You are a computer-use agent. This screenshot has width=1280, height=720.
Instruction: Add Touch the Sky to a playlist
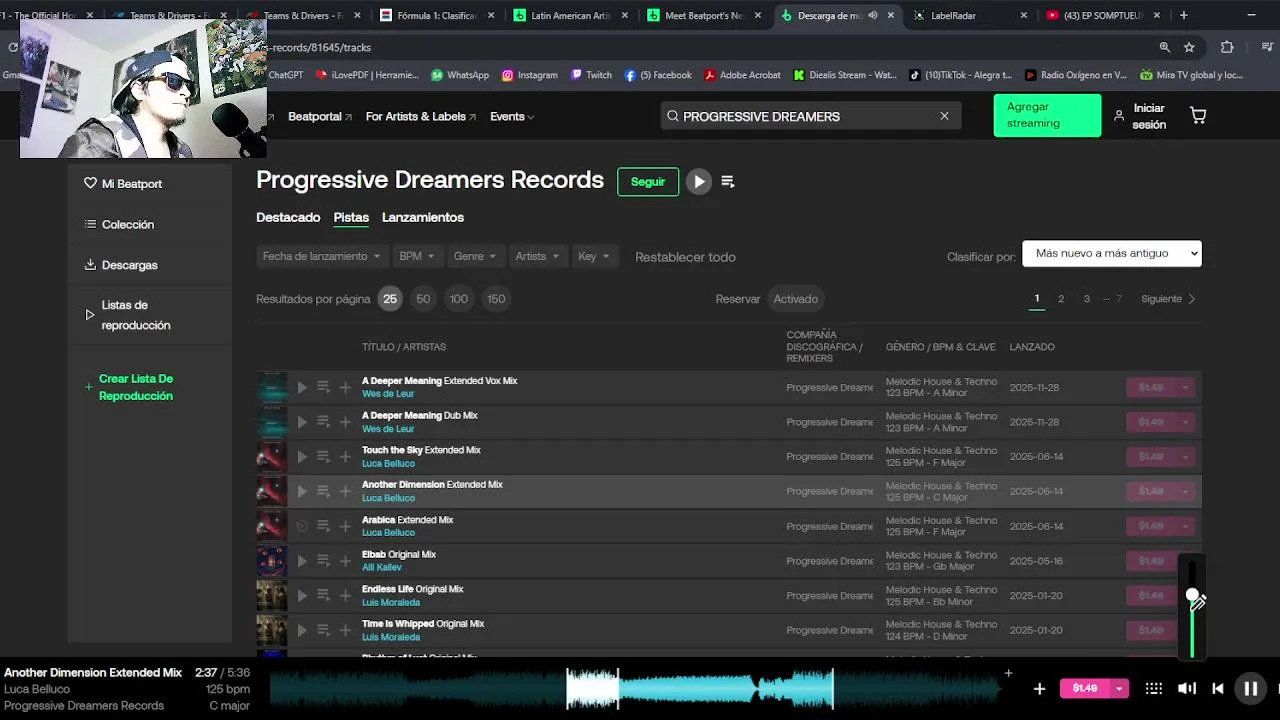pyautogui.click(x=345, y=457)
